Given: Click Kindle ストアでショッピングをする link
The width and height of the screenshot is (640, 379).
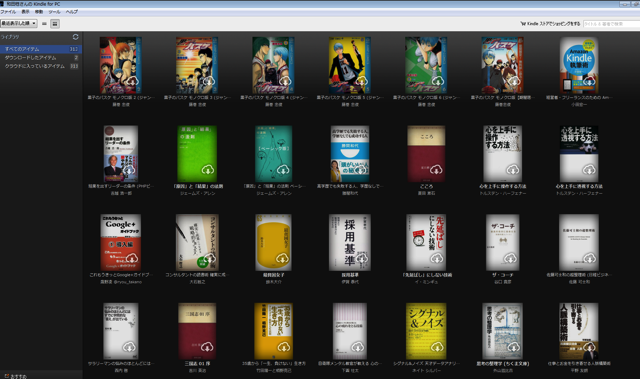Looking at the screenshot, I should click(553, 24).
